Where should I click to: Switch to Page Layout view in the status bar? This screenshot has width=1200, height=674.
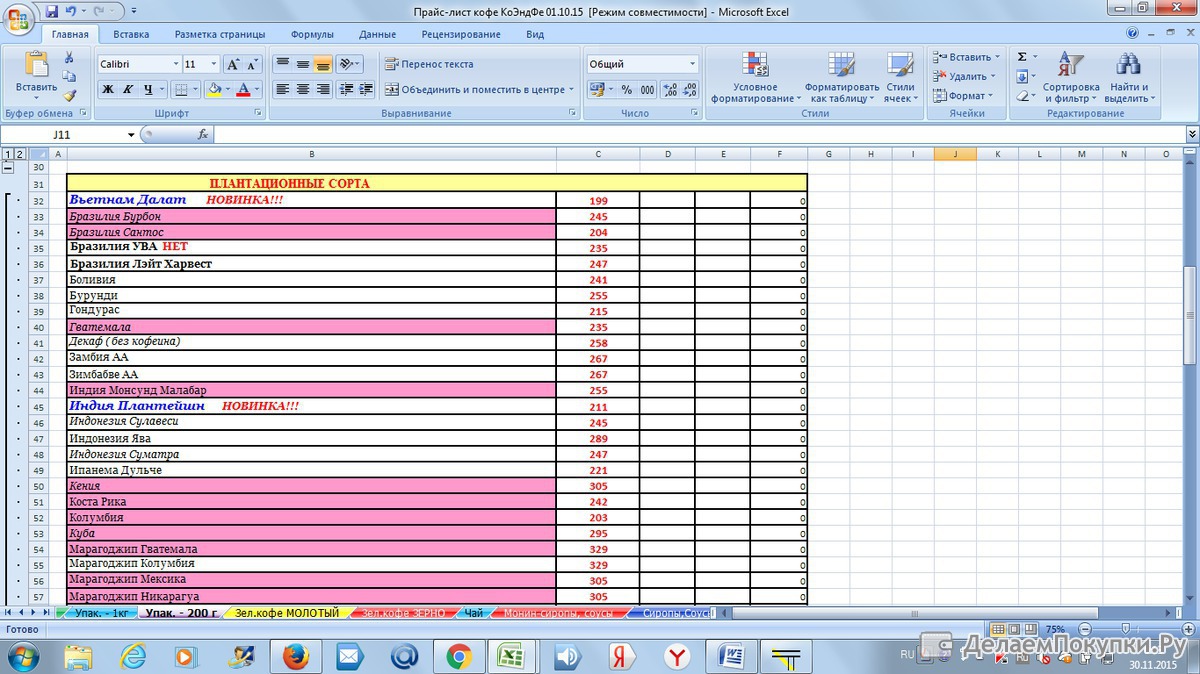[x=1013, y=629]
